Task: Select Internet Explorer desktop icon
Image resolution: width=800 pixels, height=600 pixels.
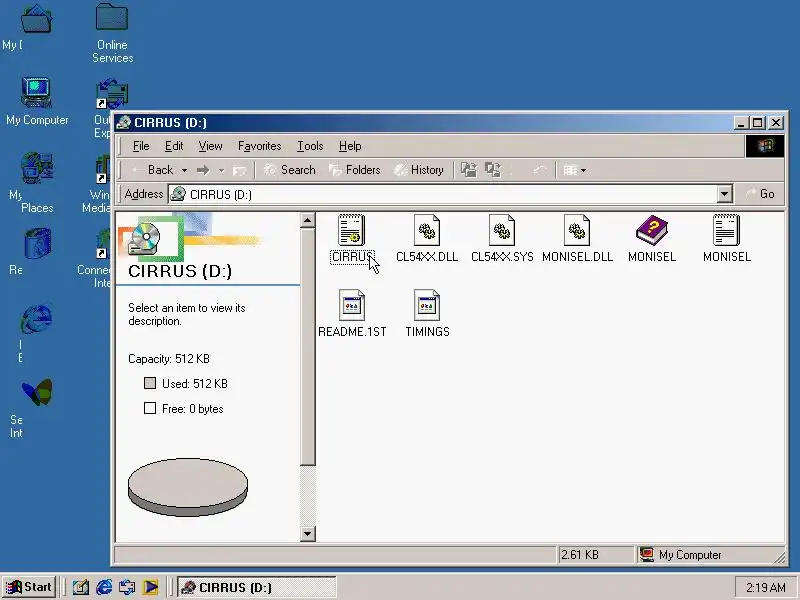Action: 36,318
